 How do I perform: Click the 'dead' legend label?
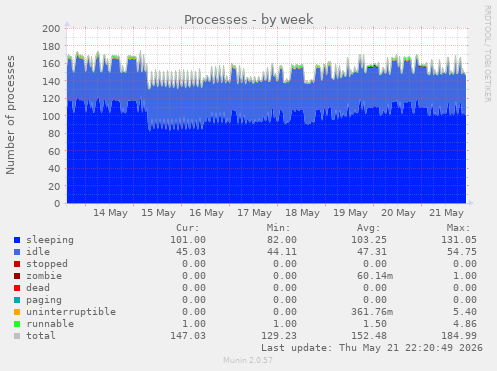coord(38,288)
